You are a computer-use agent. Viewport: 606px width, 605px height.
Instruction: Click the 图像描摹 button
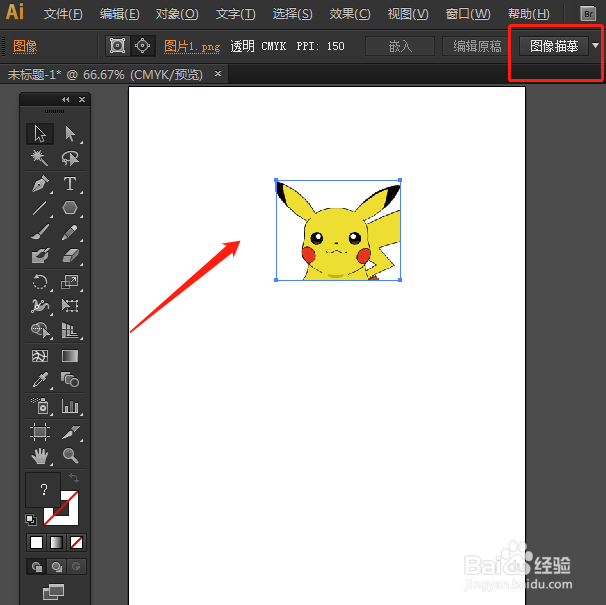(x=554, y=46)
